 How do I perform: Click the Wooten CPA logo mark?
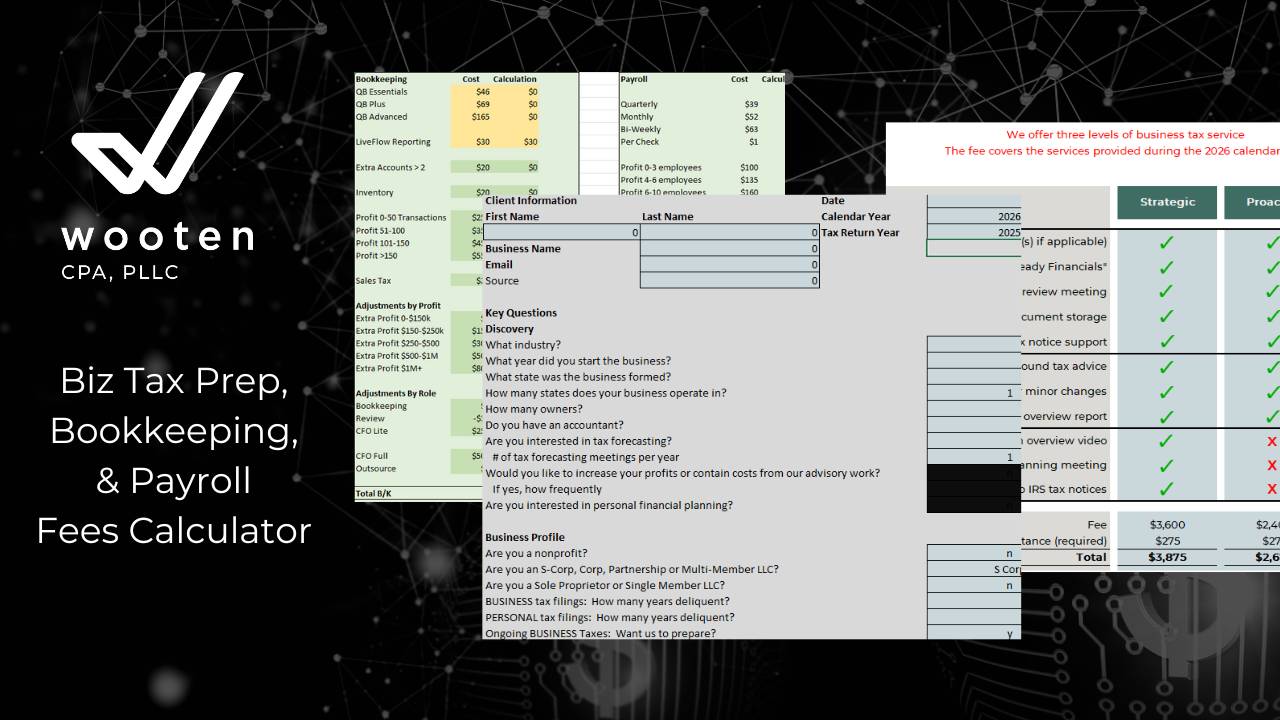click(157, 132)
